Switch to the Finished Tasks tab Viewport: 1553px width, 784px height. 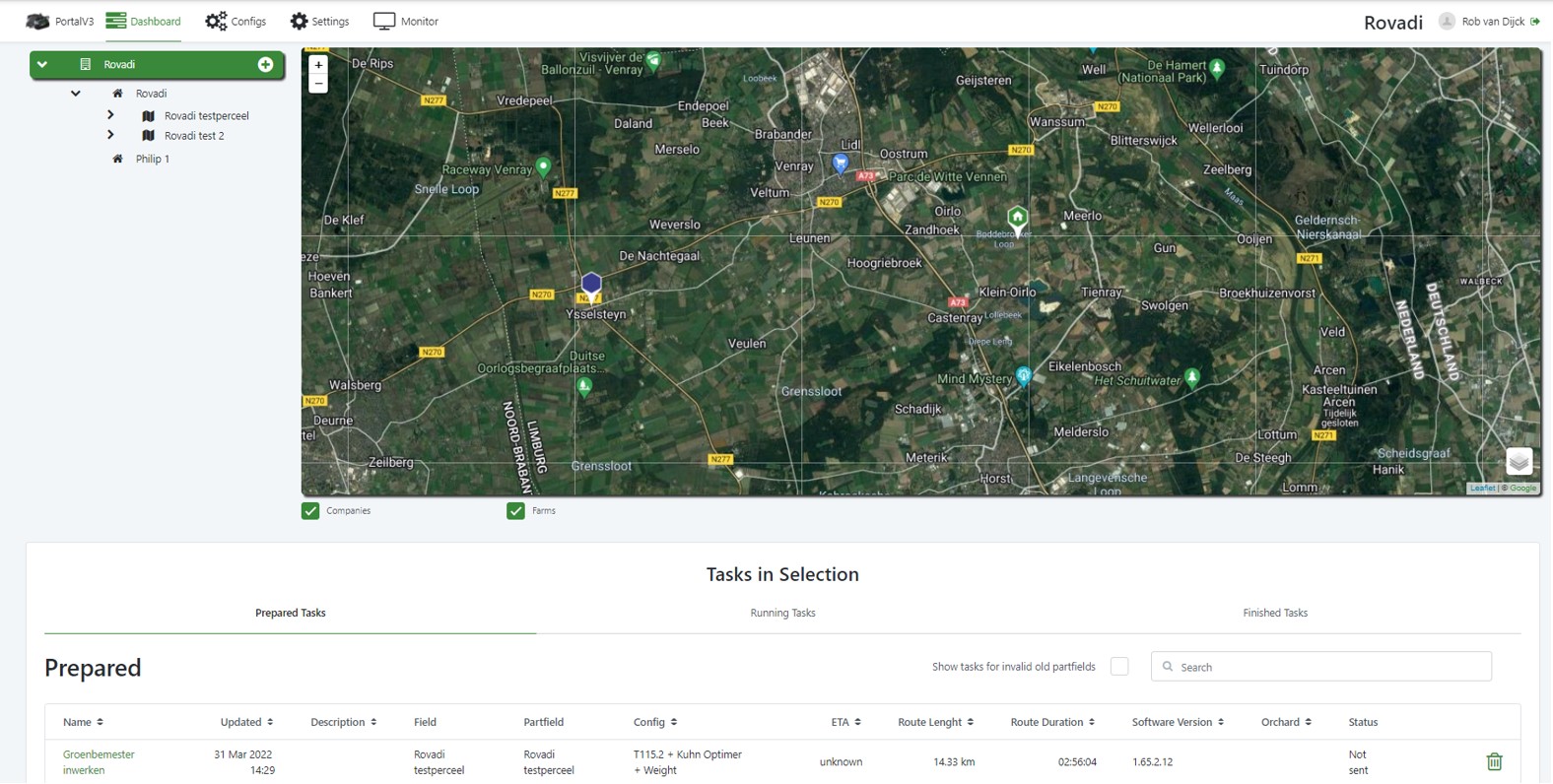[1275, 613]
